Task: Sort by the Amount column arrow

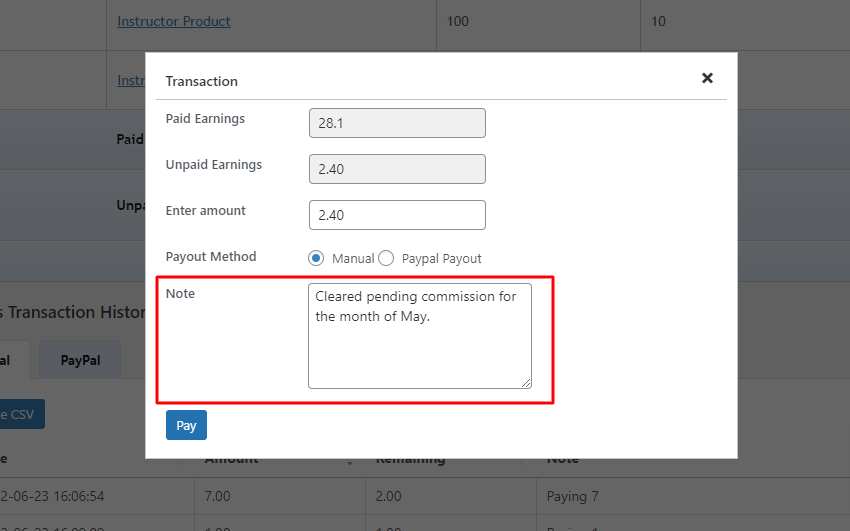Action: 350,462
